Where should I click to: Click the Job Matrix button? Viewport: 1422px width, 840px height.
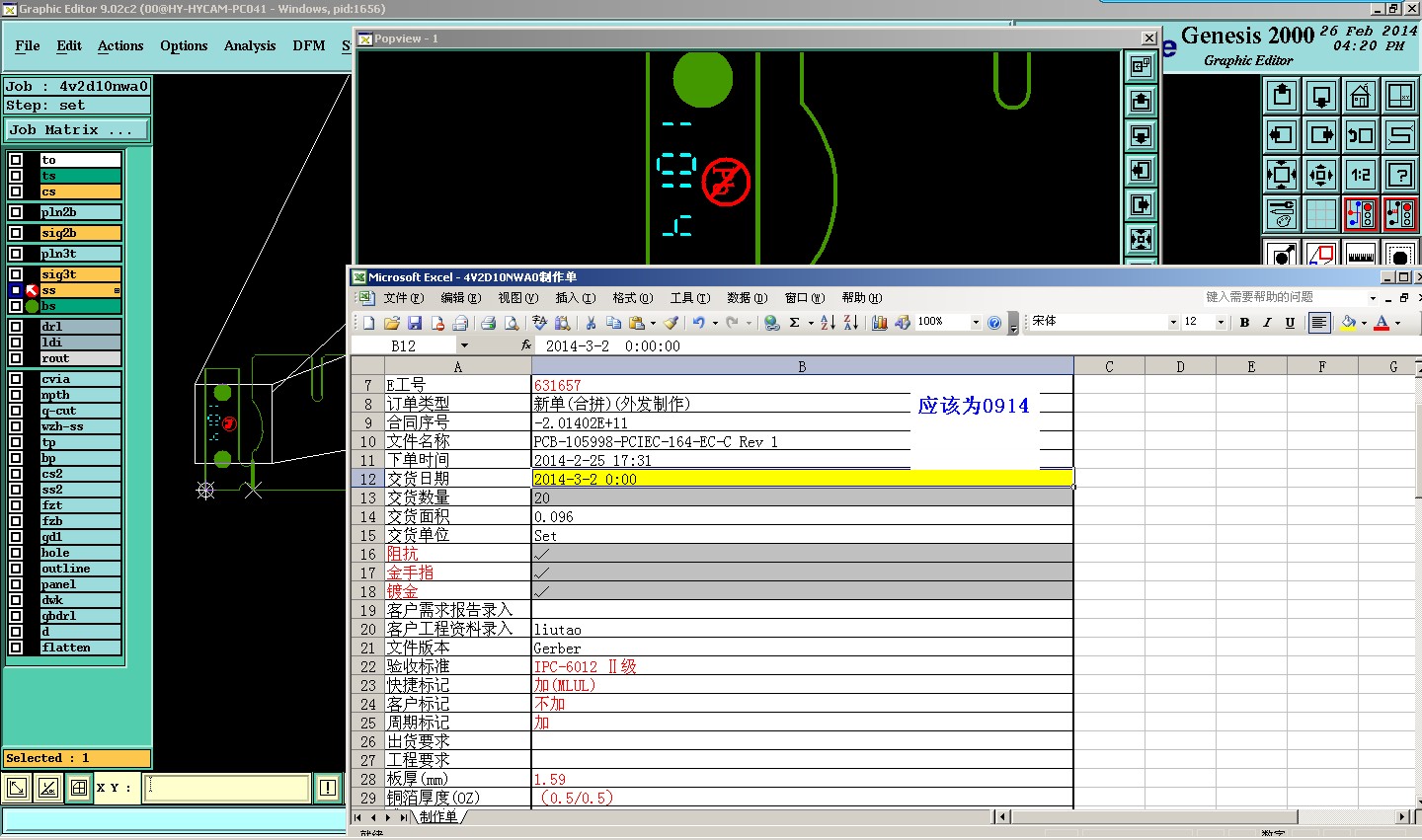tap(77, 130)
